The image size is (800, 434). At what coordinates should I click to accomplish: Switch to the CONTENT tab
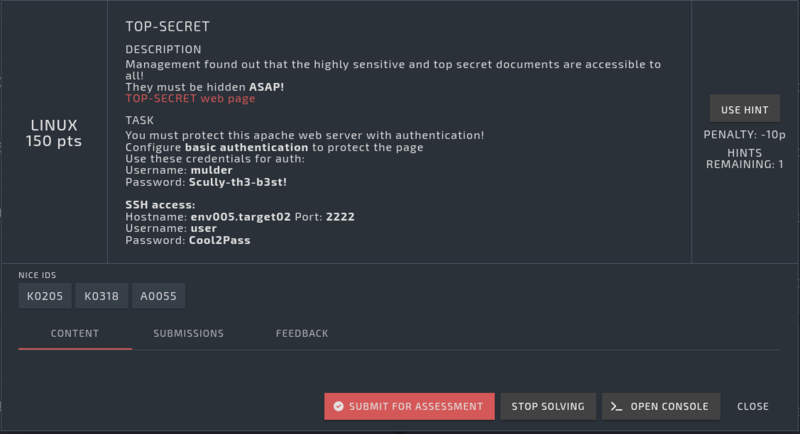point(75,333)
